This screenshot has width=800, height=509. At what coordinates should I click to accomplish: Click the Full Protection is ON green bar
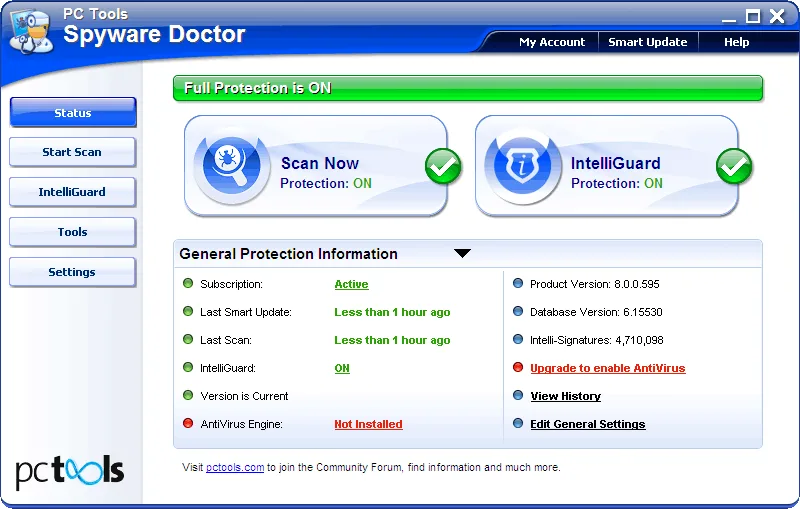(x=468, y=88)
